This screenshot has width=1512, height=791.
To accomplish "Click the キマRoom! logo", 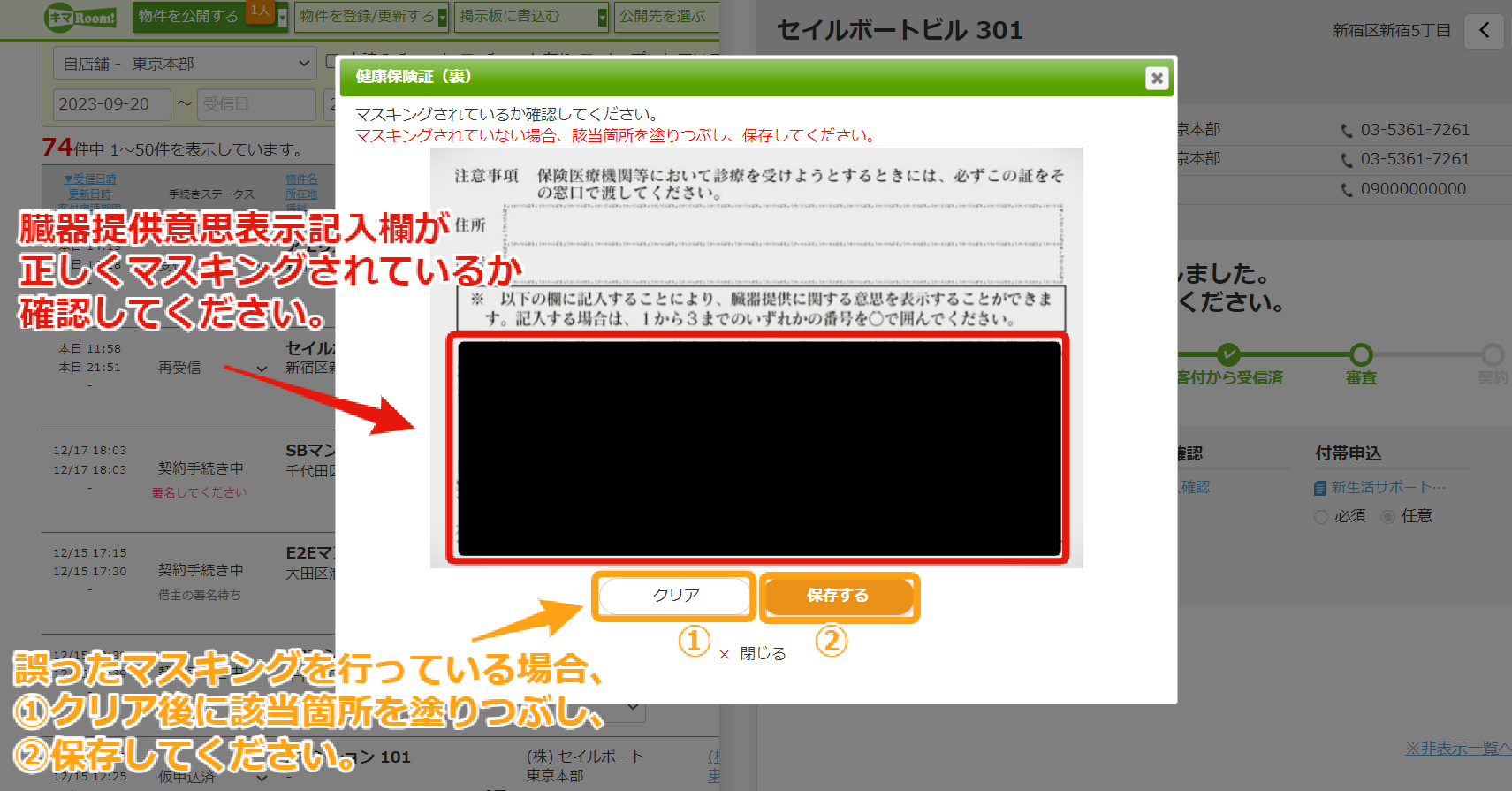I will (x=80, y=17).
